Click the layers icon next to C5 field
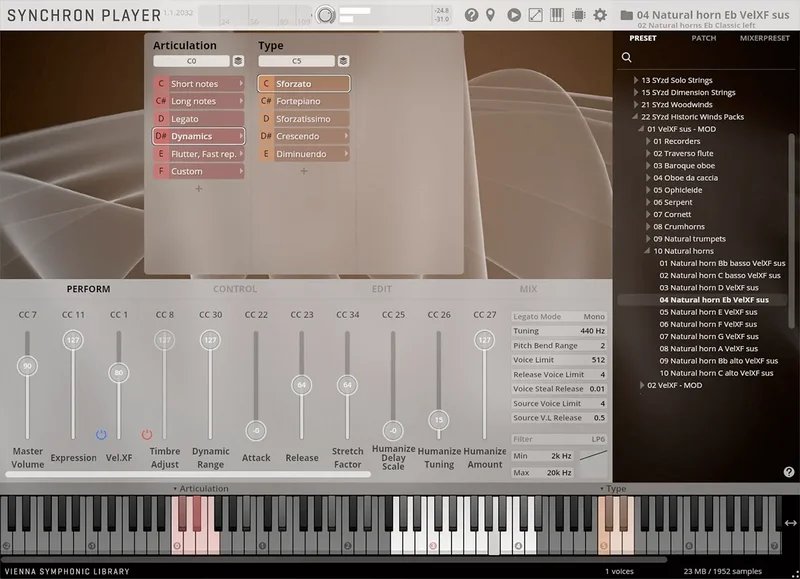800x579 pixels. click(x=343, y=61)
